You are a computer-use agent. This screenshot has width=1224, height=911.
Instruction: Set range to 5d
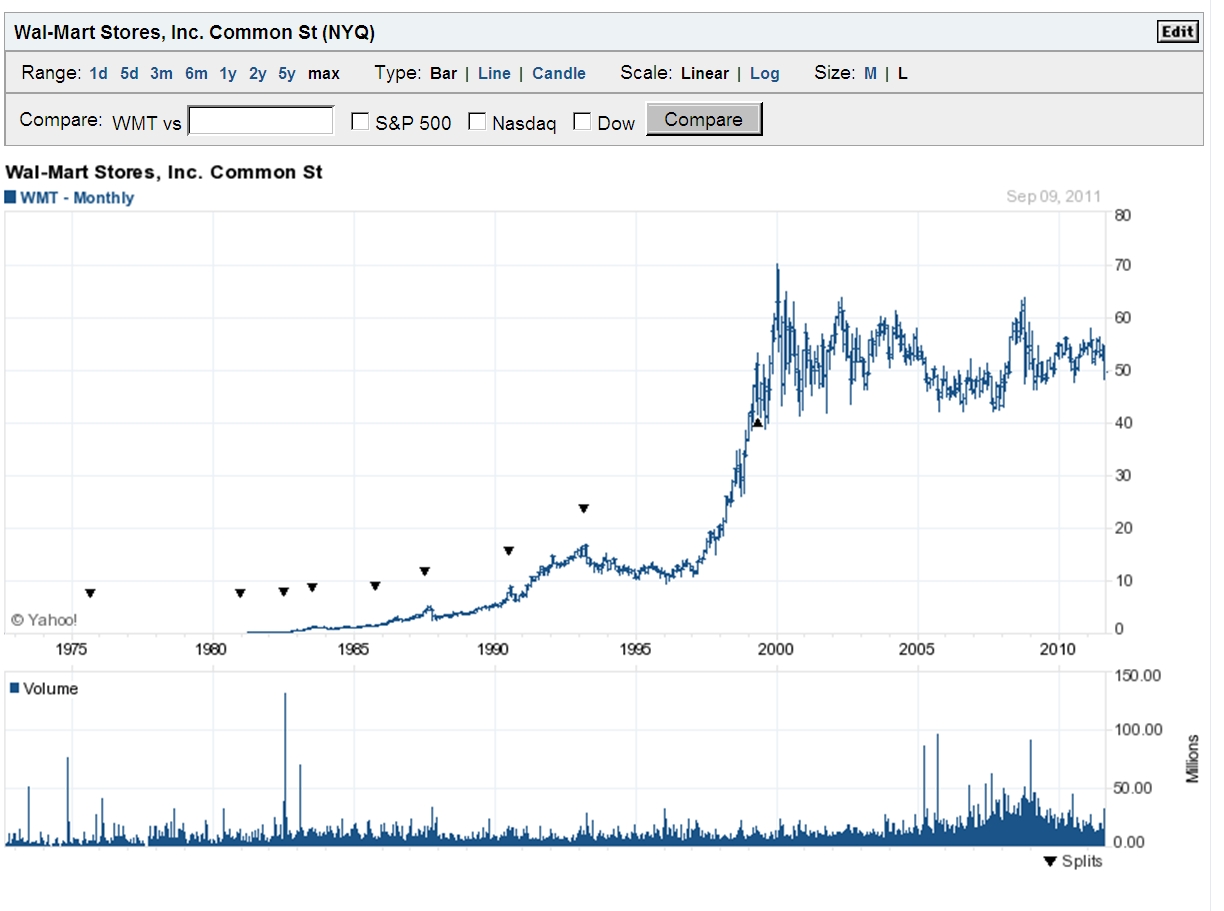point(130,73)
